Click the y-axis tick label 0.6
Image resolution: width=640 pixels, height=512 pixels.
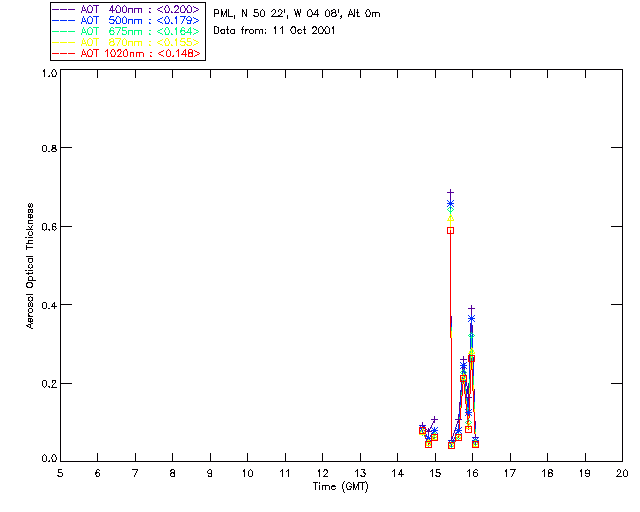click(x=49, y=227)
